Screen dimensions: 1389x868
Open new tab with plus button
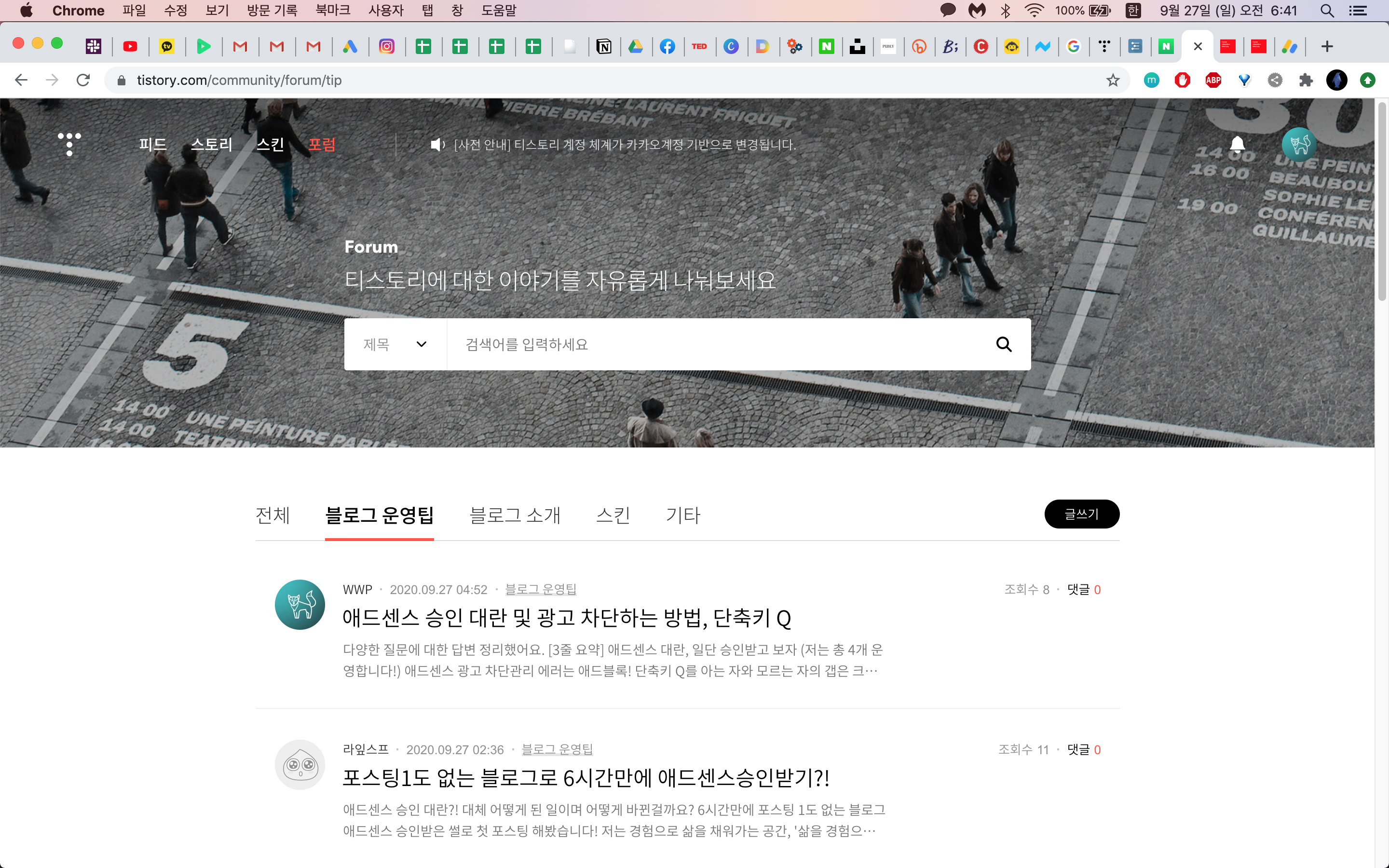point(1326,46)
